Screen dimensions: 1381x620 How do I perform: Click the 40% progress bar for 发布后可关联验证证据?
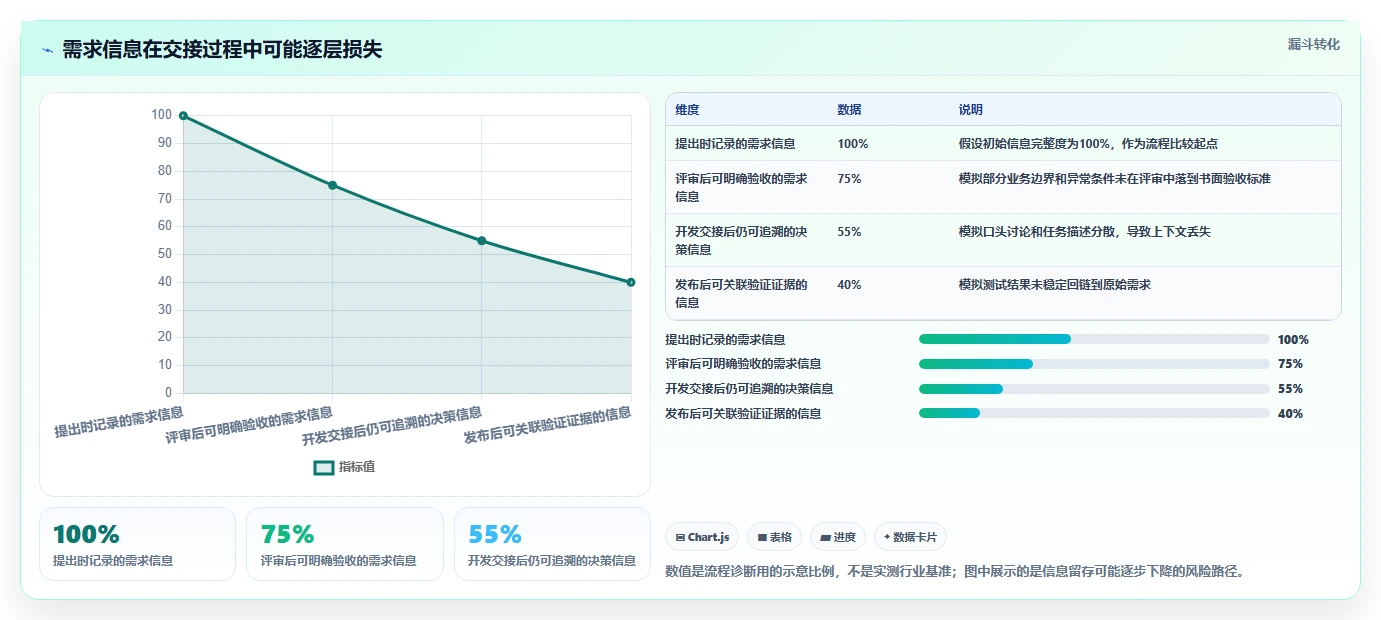tap(1094, 413)
